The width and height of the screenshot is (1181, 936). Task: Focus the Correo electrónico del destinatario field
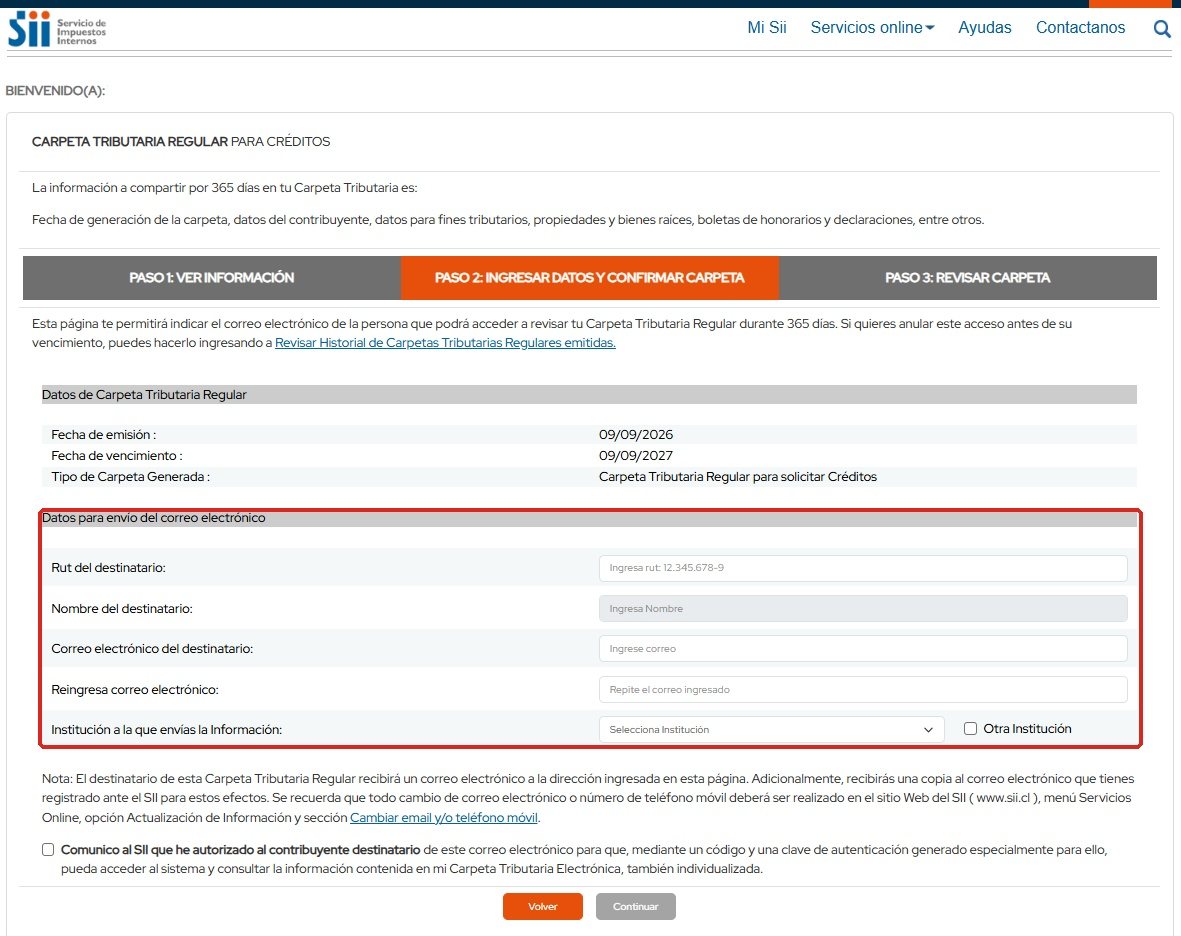(x=863, y=648)
